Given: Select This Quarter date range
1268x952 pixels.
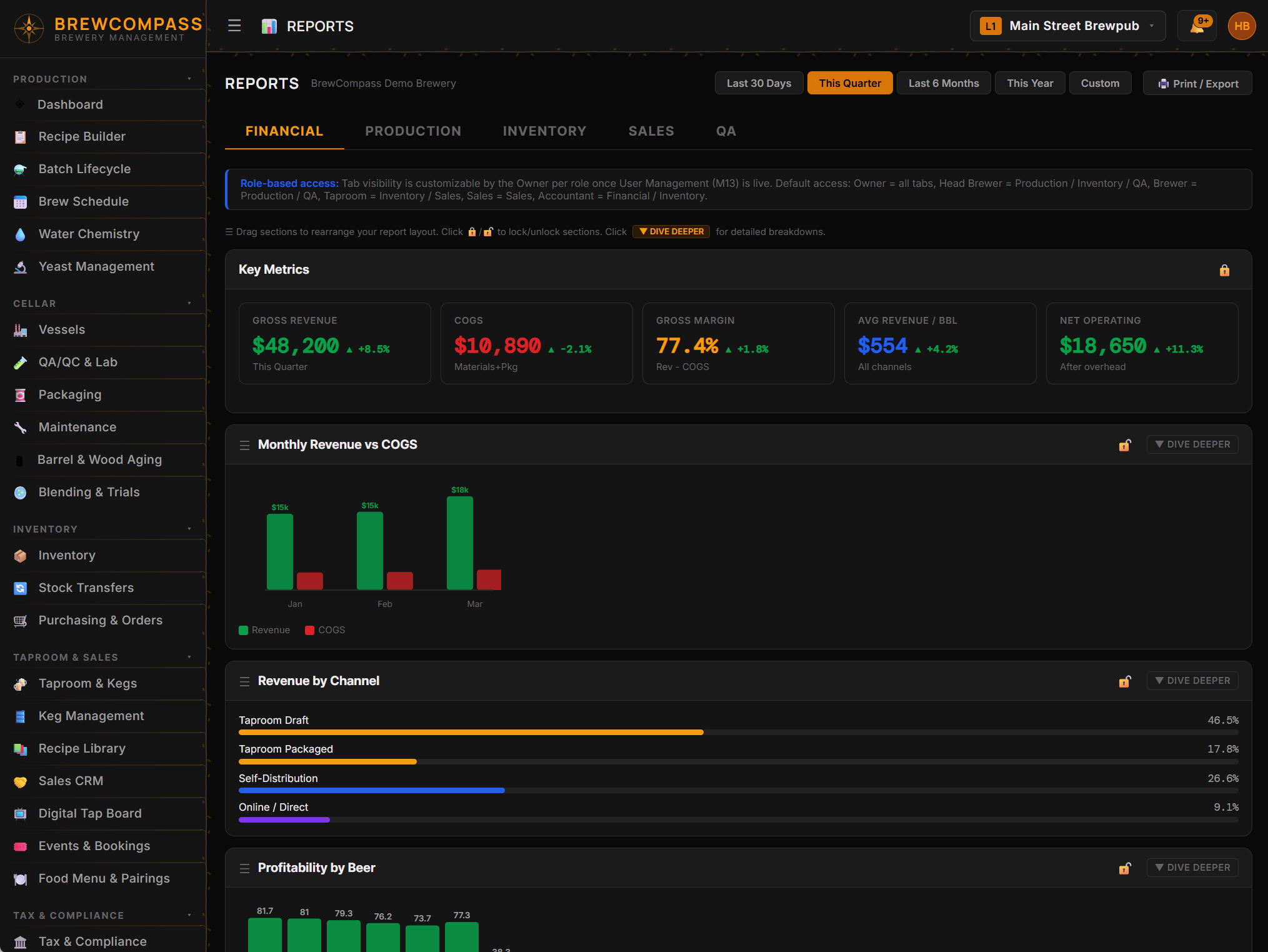Looking at the screenshot, I should pos(850,83).
